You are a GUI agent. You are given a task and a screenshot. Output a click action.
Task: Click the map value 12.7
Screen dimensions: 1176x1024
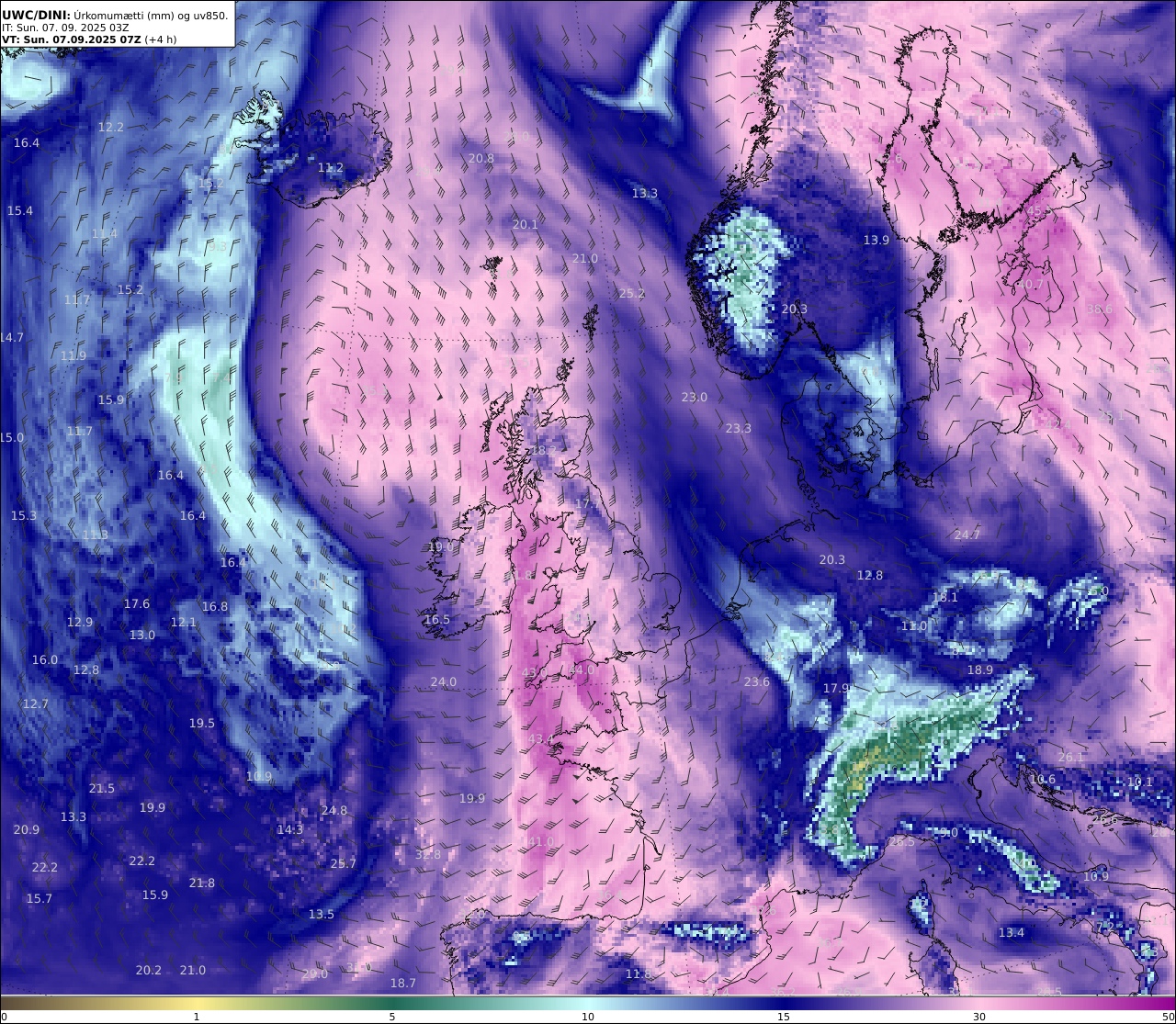tap(36, 704)
